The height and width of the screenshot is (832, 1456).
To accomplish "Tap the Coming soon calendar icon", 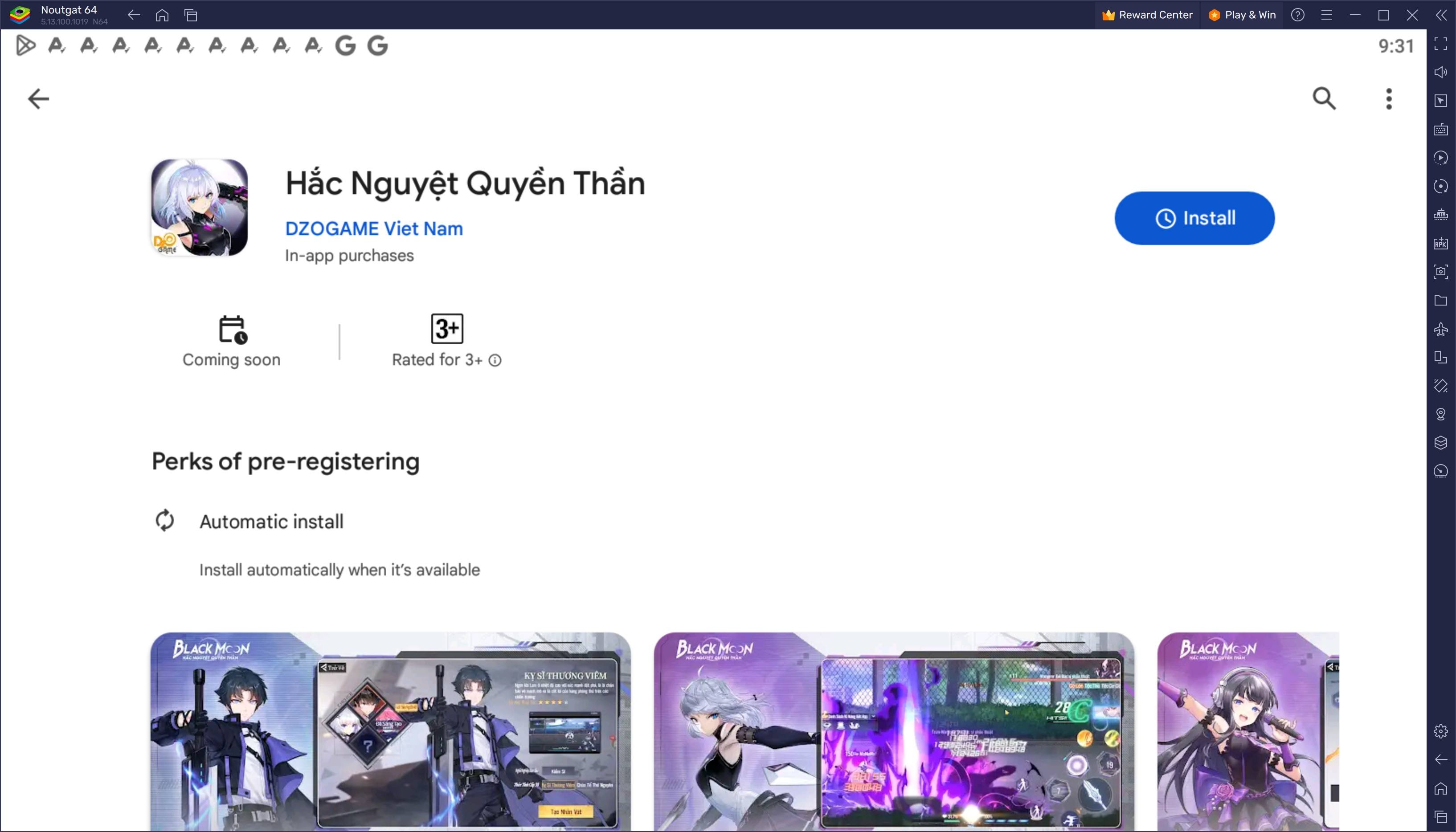I will tap(232, 329).
